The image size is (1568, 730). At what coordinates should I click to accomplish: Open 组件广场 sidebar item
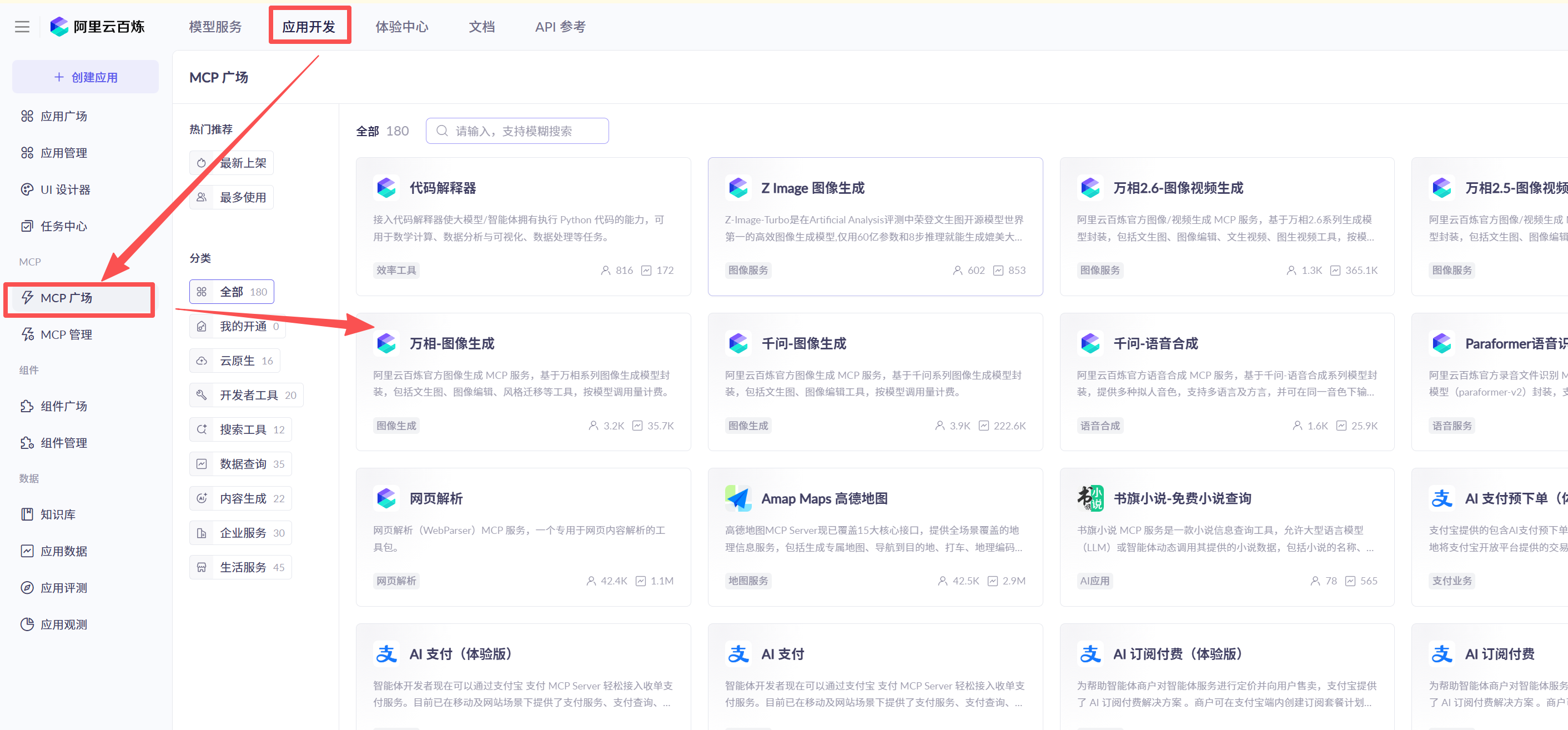[63, 406]
